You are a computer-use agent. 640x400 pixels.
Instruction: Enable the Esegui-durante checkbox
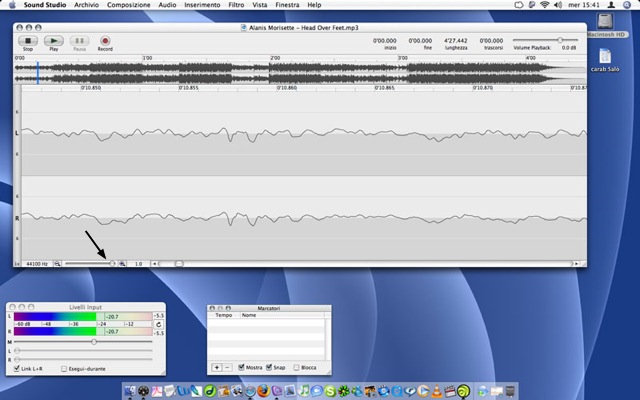click(64, 369)
